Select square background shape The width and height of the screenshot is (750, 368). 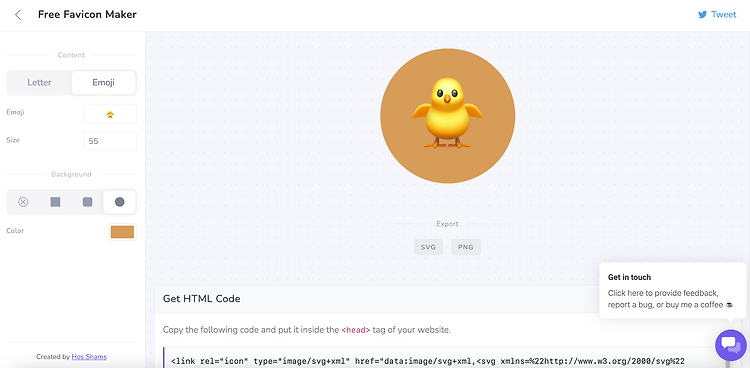(55, 202)
